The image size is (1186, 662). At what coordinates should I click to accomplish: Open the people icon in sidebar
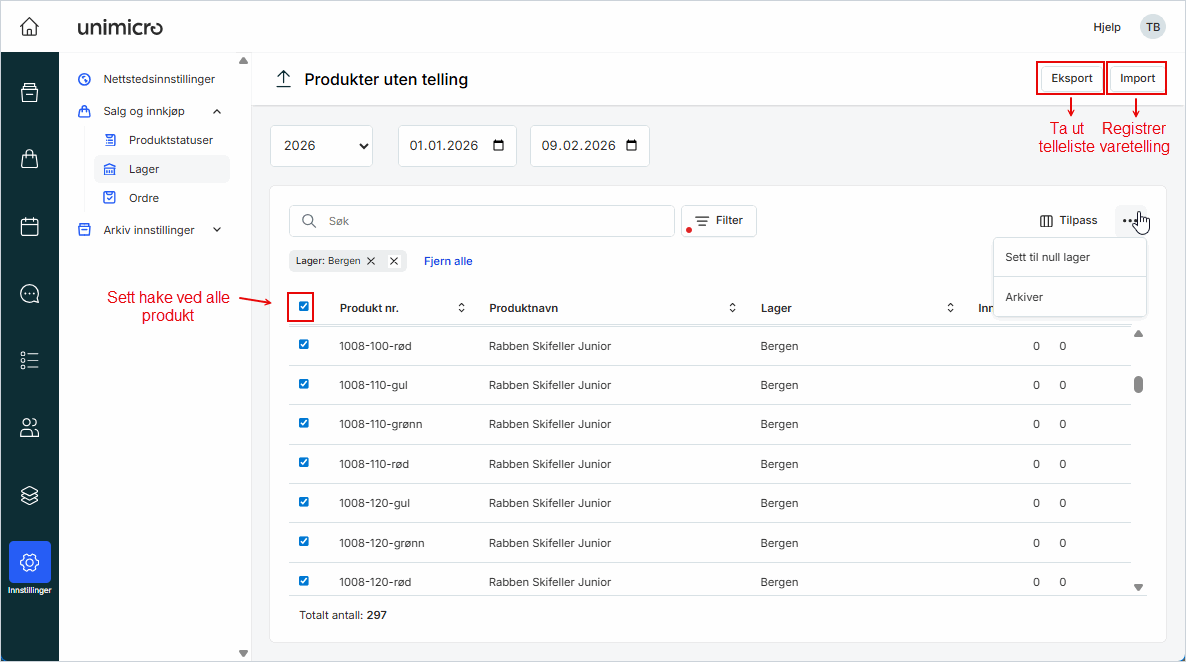click(29, 427)
